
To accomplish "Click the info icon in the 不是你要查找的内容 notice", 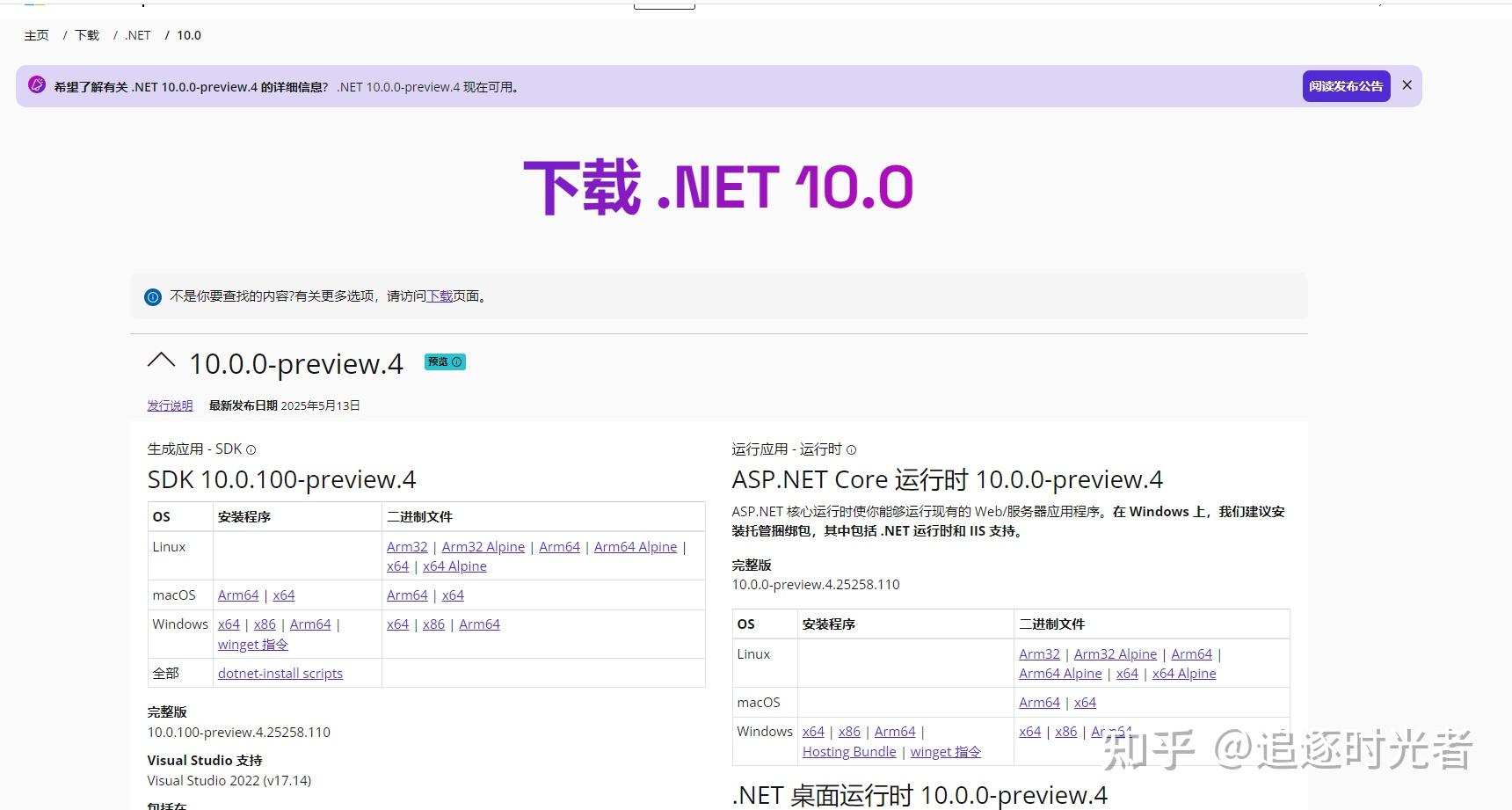I will tap(153, 296).
